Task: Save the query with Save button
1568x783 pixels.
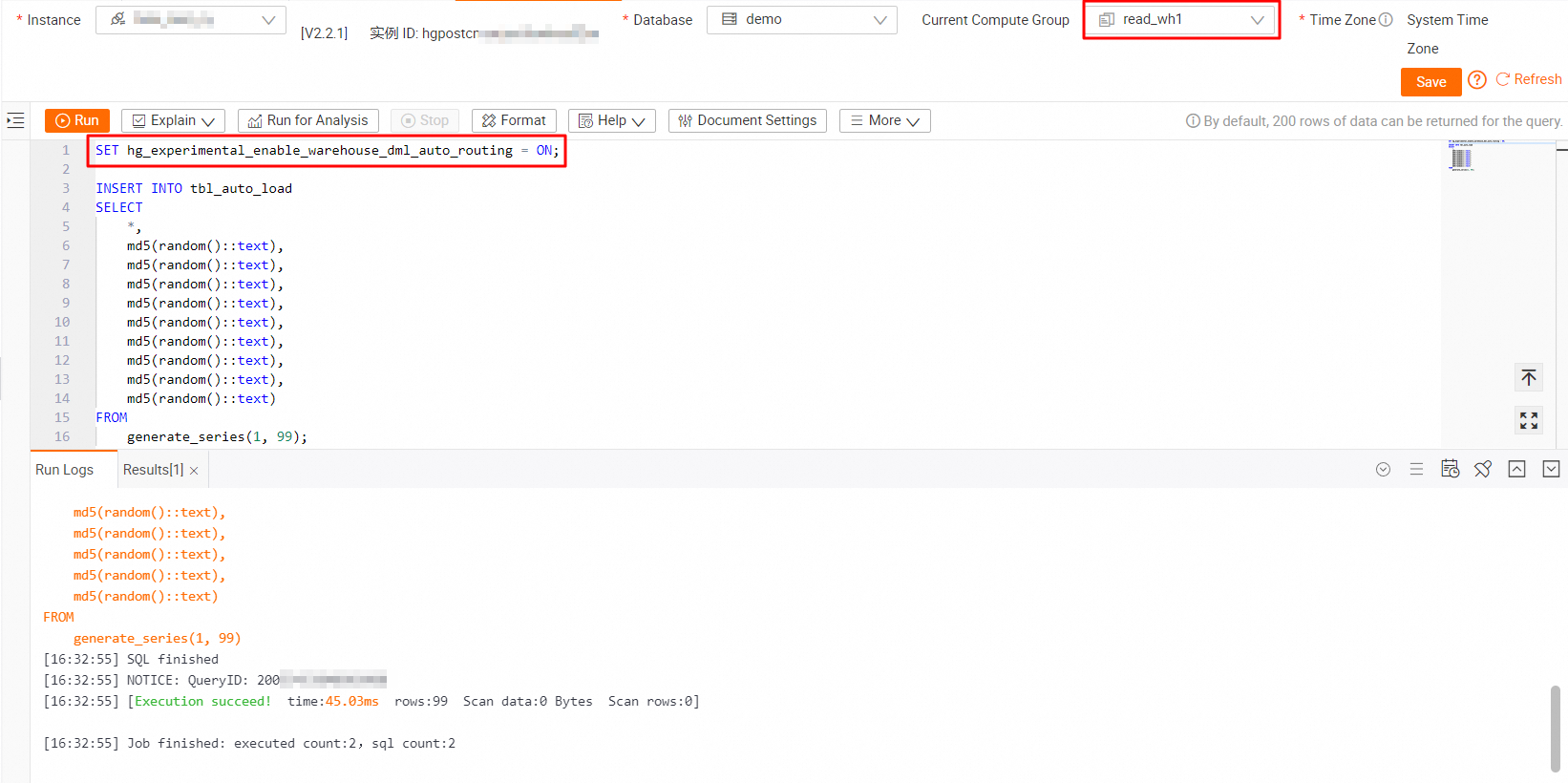Action: pos(1430,82)
